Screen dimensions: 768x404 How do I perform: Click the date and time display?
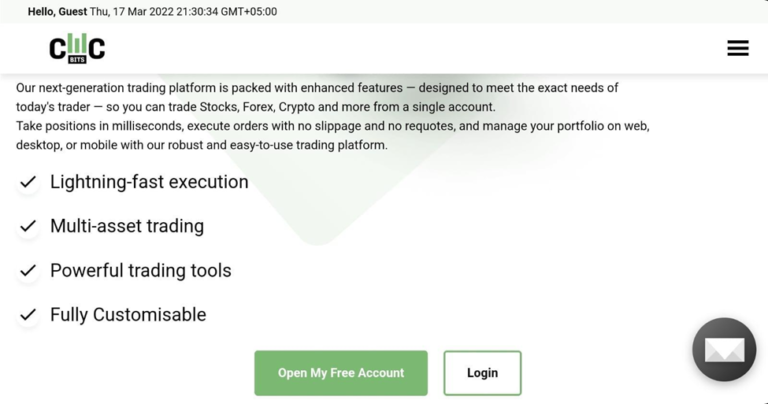pos(182,12)
